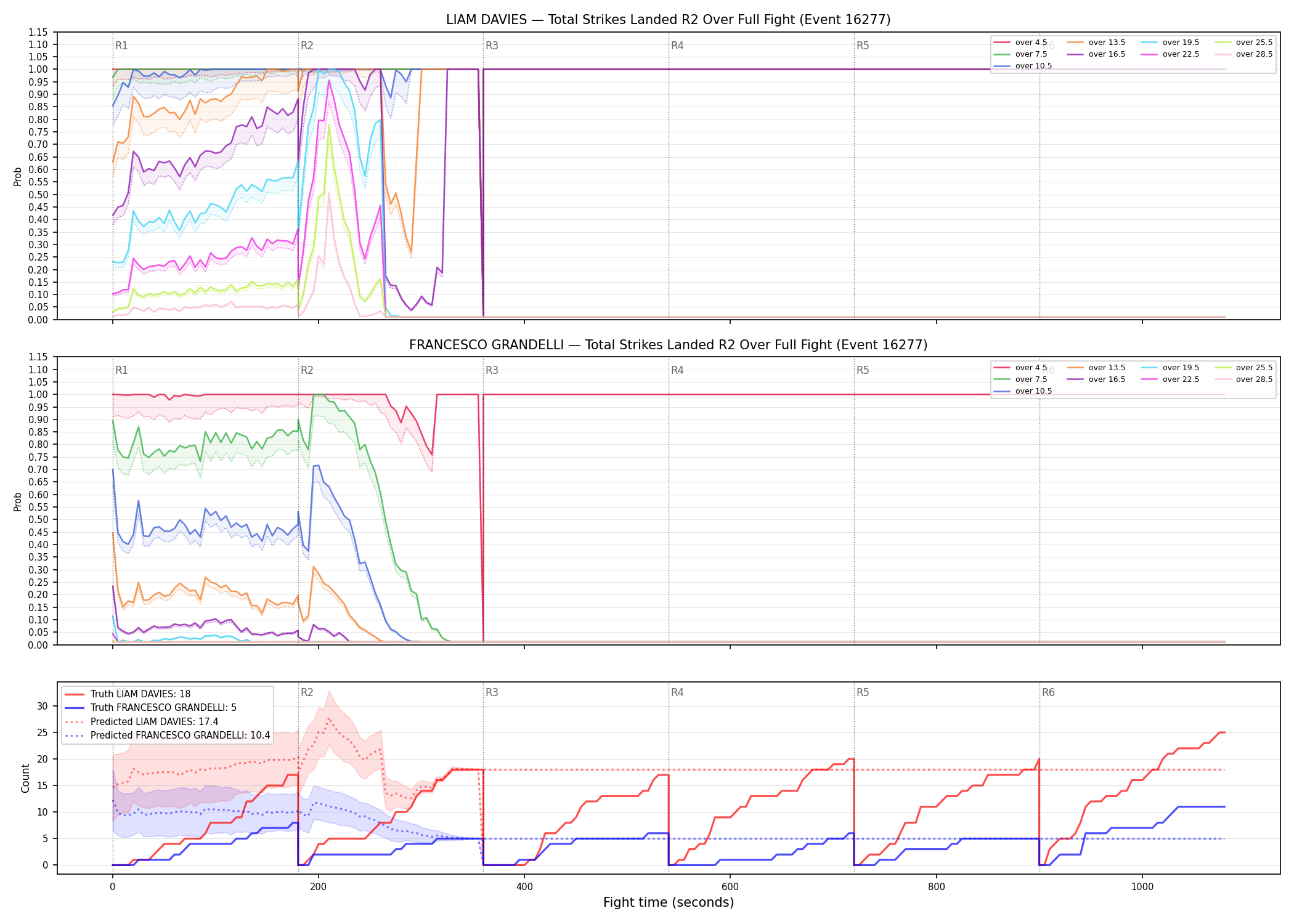Click 'over 25.5' legend entry in middle chart
Image resolution: width=1294 pixels, height=924 pixels.
coord(1243,368)
